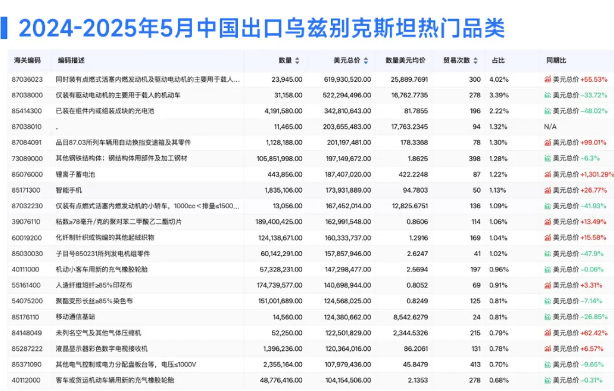The width and height of the screenshot is (614, 391).
Task: Select customs code 87038000
Action: coord(27,95)
